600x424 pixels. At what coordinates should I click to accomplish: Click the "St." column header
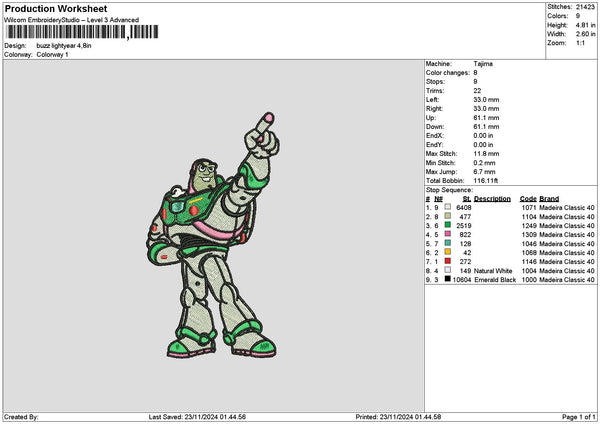[x=467, y=199]
